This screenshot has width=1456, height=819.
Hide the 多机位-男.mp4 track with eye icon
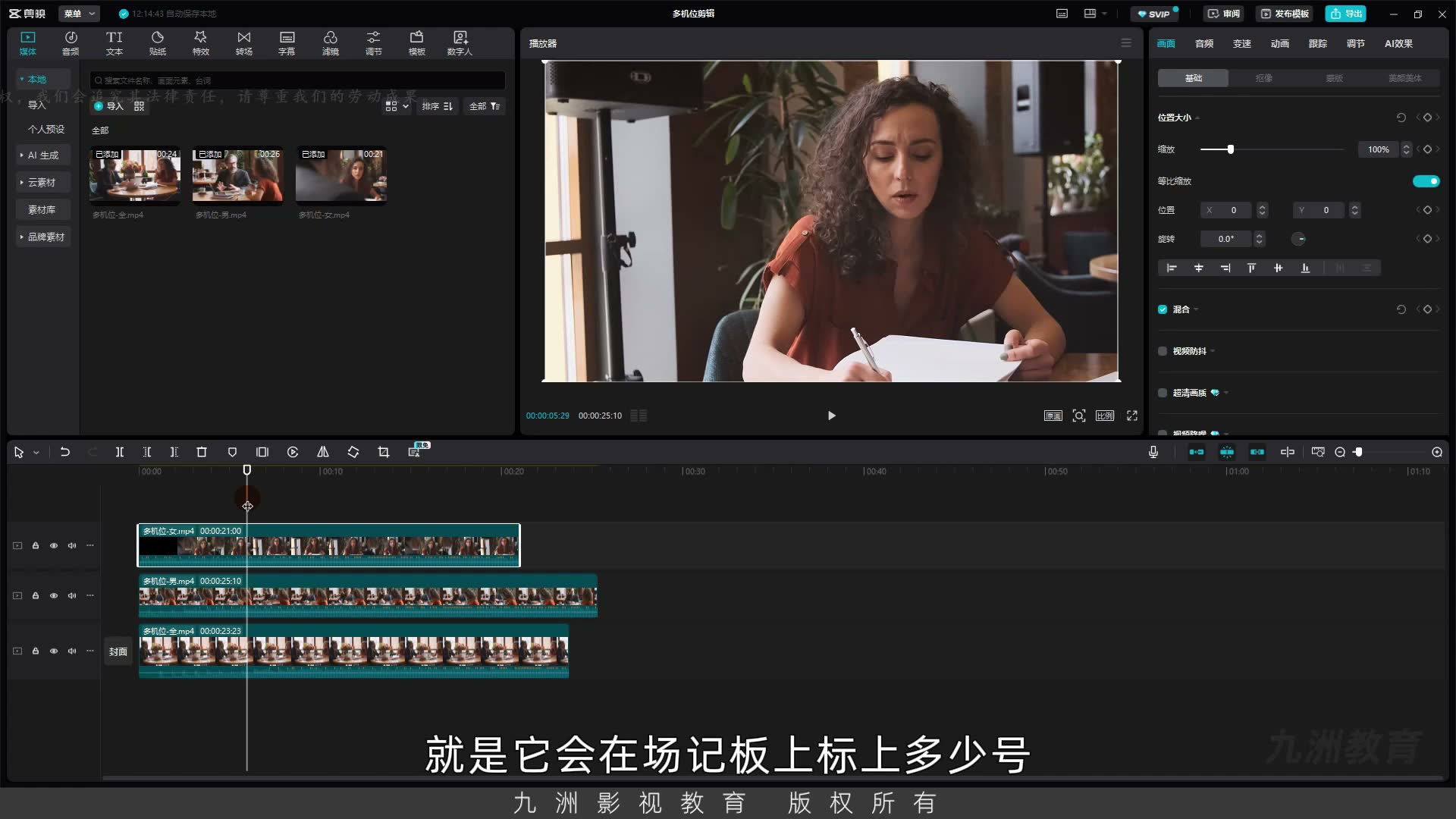(x=54, y=596)
